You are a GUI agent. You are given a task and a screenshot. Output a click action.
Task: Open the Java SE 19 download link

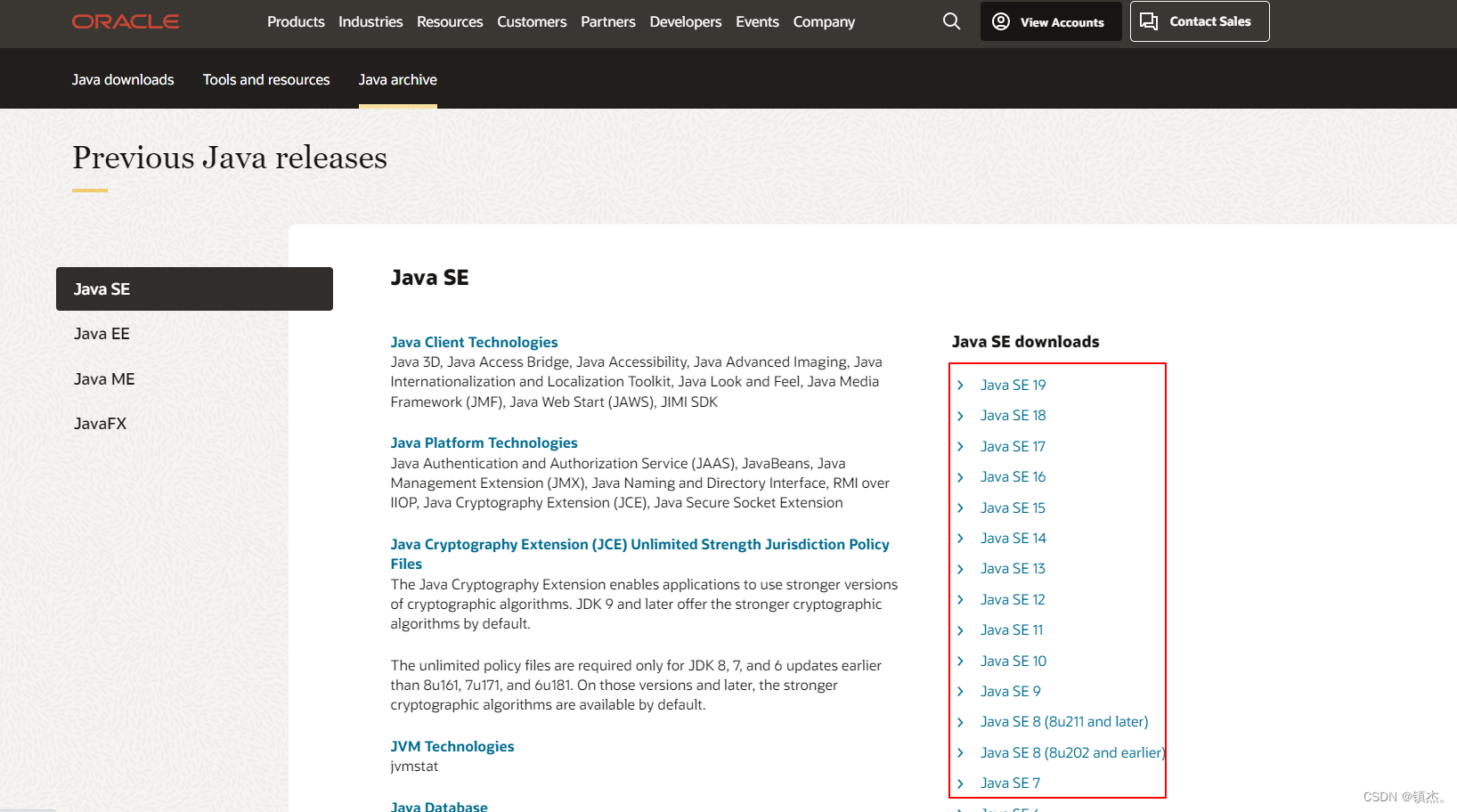click(1013, 385)
